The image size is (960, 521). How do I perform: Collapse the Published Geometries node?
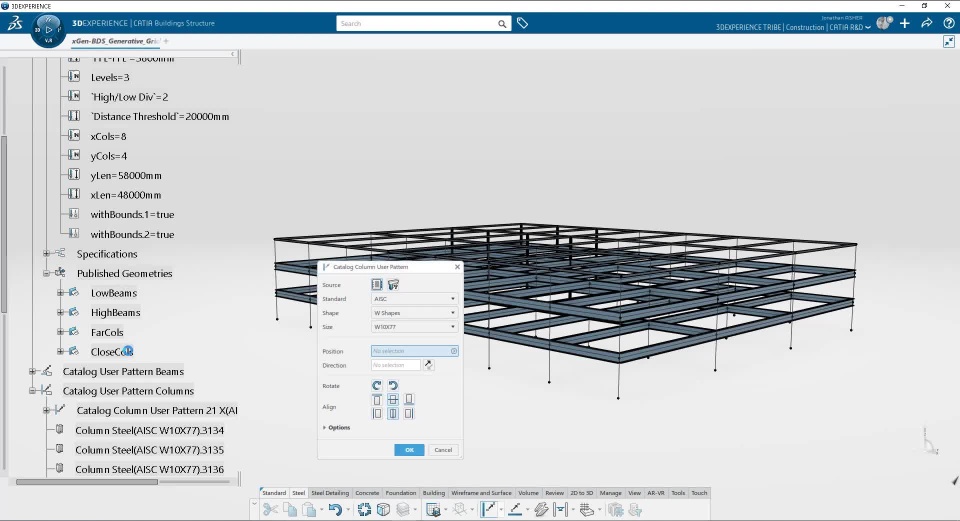(47, 273)
